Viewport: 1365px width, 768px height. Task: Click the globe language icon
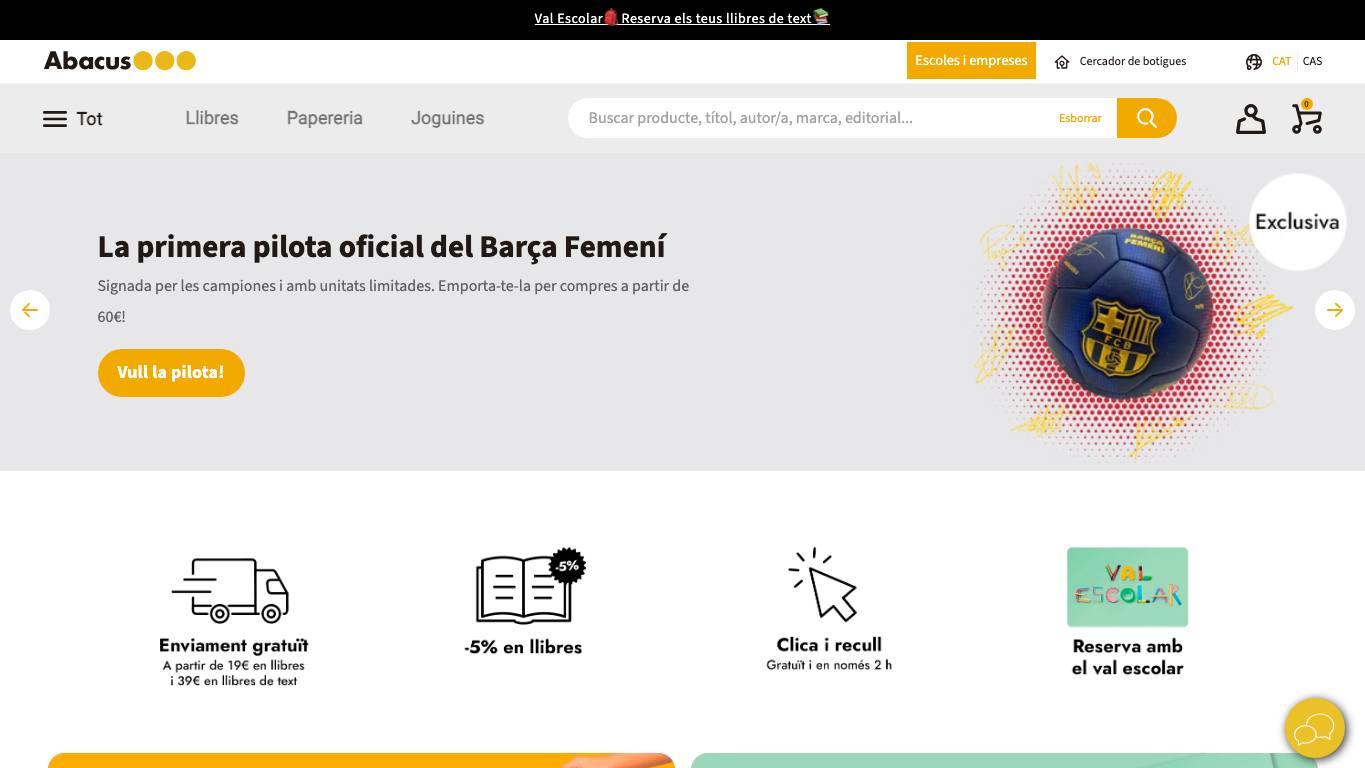pos(1254,62)
